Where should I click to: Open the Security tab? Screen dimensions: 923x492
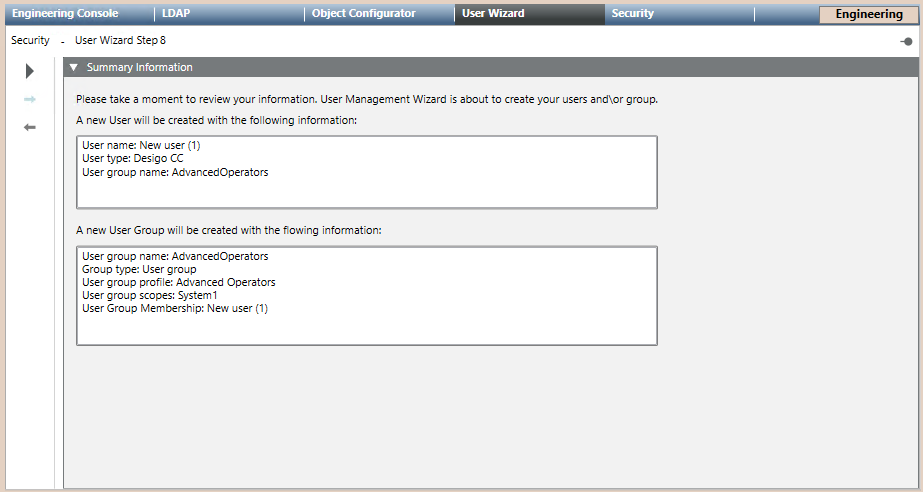click(x=632, y=14)
